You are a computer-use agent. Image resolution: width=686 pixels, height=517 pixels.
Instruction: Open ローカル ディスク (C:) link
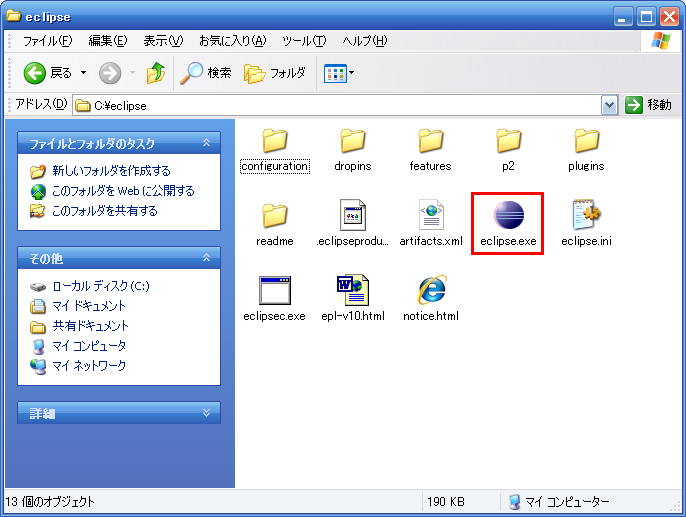pyautogui.click(x=101, y=286)
